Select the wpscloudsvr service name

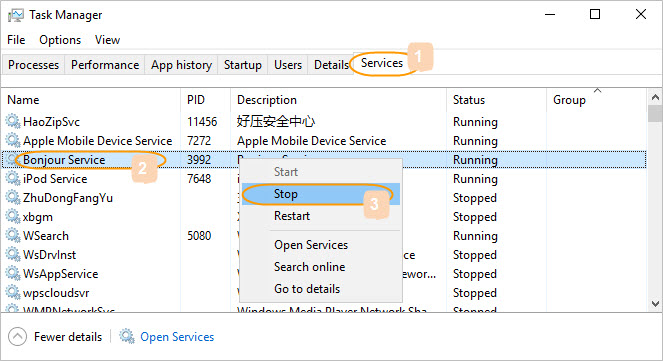[x=56, y=293]
